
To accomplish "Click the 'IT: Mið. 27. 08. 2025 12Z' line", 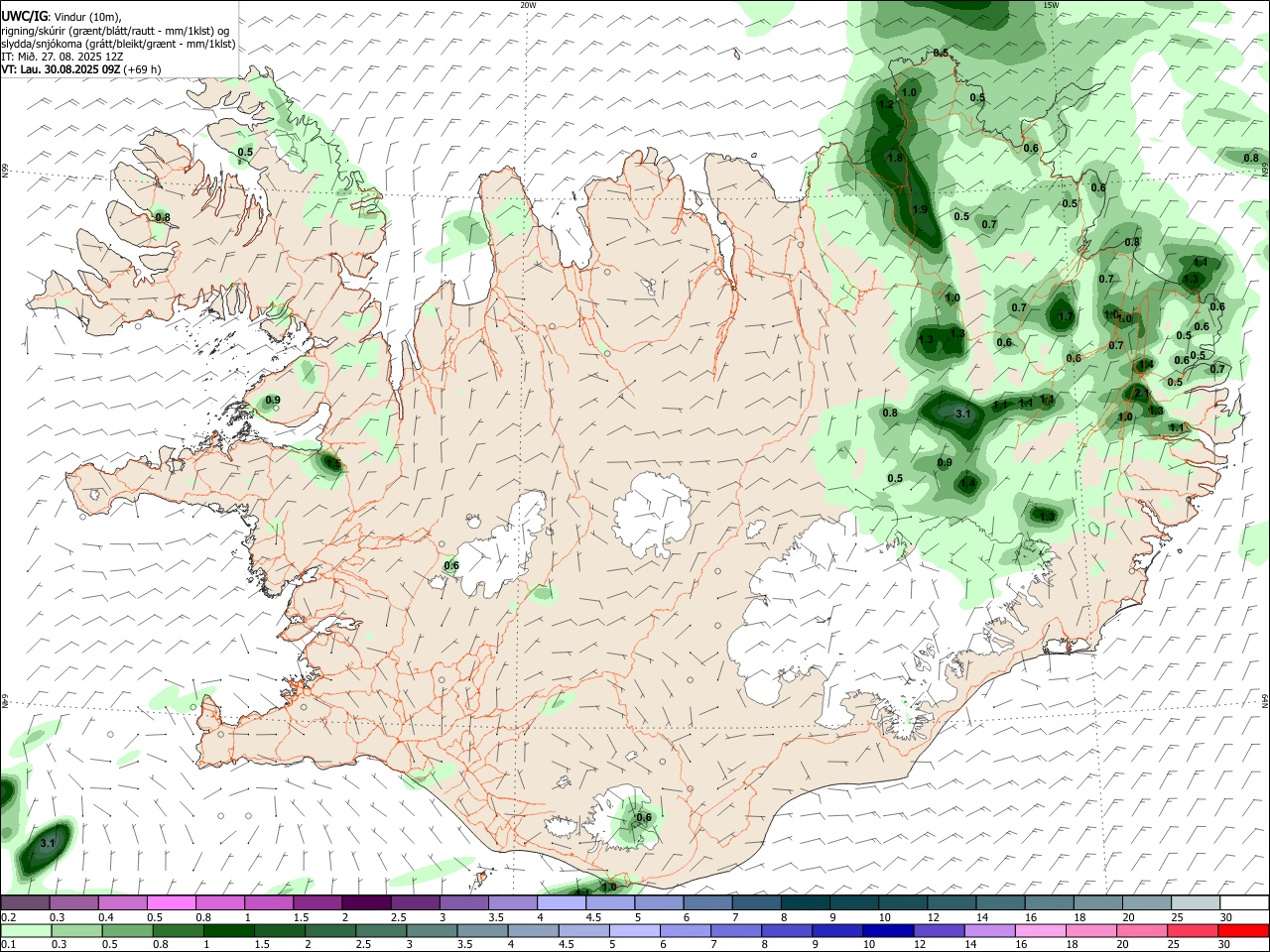I will (62, 57).
